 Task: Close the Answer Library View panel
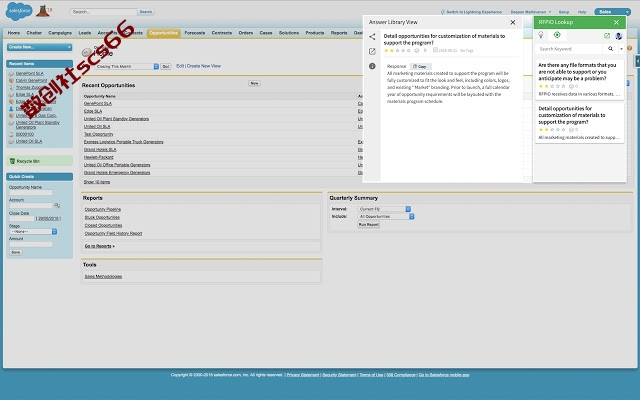(x=513, y=22)
